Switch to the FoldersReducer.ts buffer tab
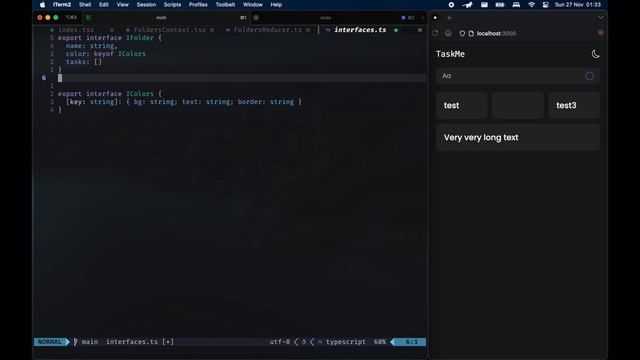The width and height of the screenshot is (640, 360). coord(267,30)
